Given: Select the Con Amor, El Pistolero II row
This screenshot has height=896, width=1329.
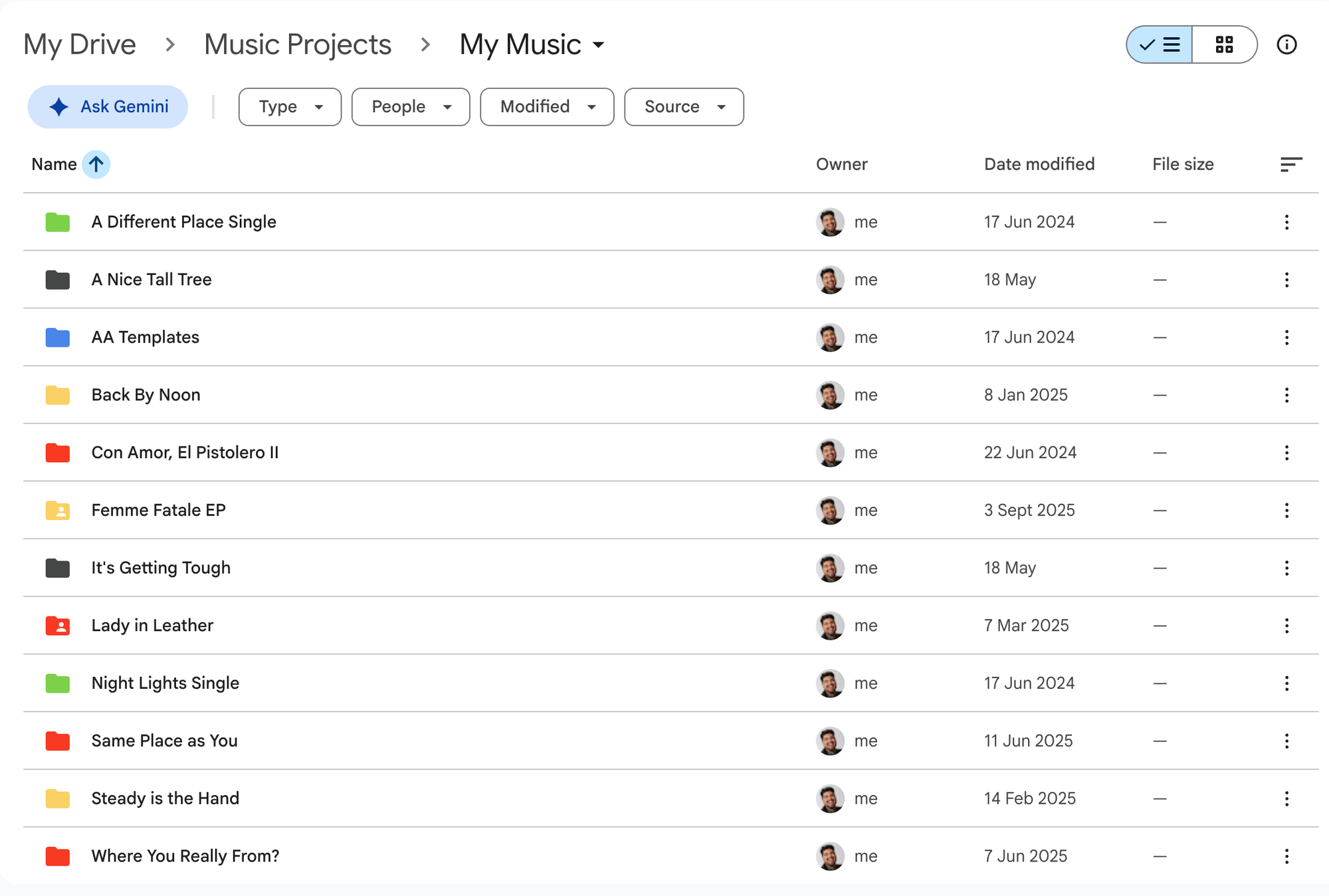Looking at the screenshot, I should click(671, 452).
